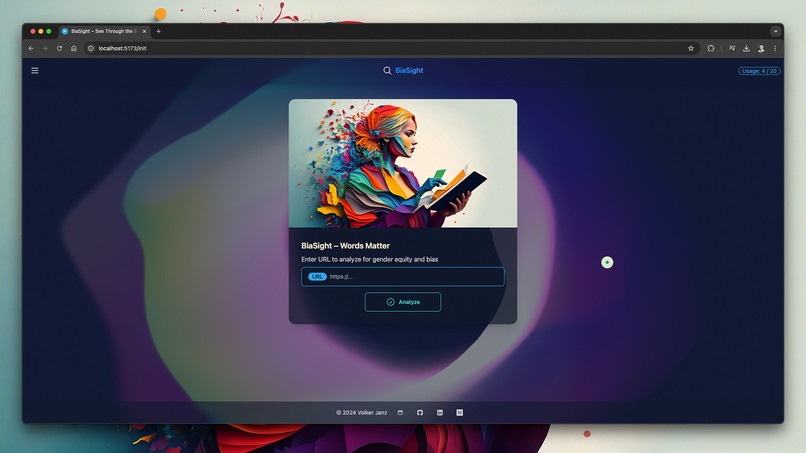806x453 pixels.
Task: Open the LinkedIn icon link in footer
Action: click(x=439, y=412)
